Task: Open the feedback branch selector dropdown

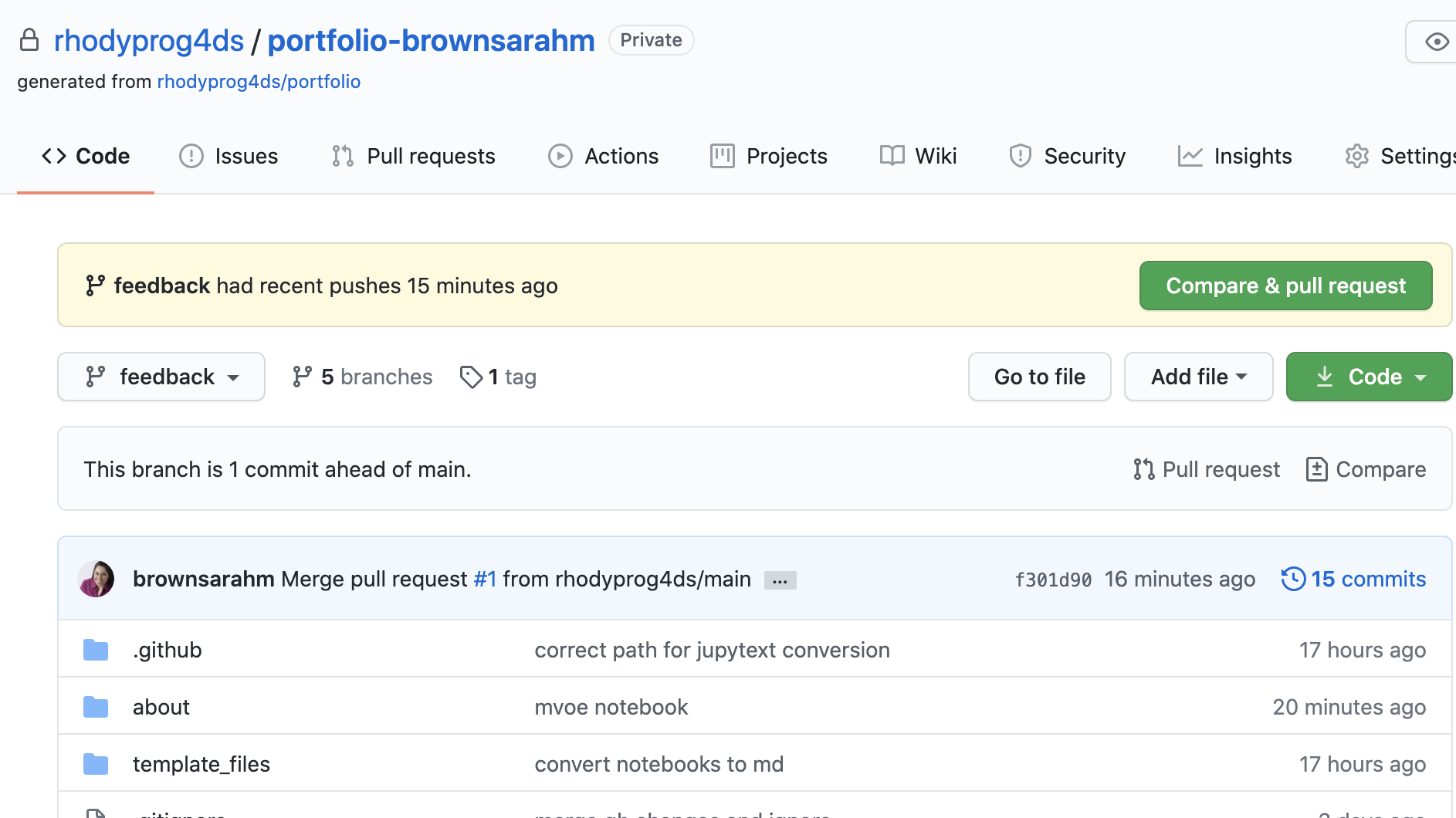Action: pyautogui.click(x=161, y=377)
